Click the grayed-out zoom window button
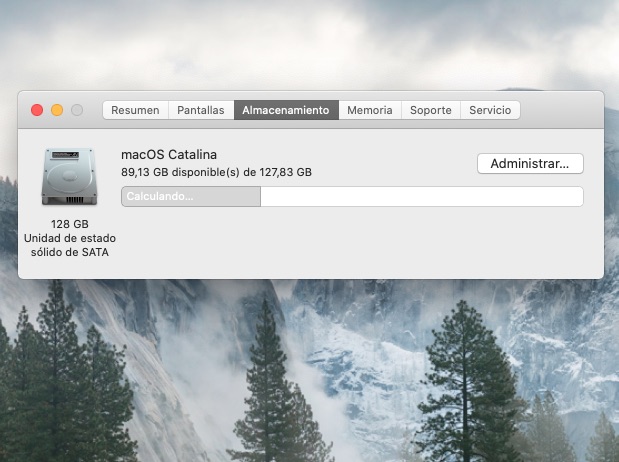Image resolution: width=619 pixels, height=462 pixels. pos(77,110)
